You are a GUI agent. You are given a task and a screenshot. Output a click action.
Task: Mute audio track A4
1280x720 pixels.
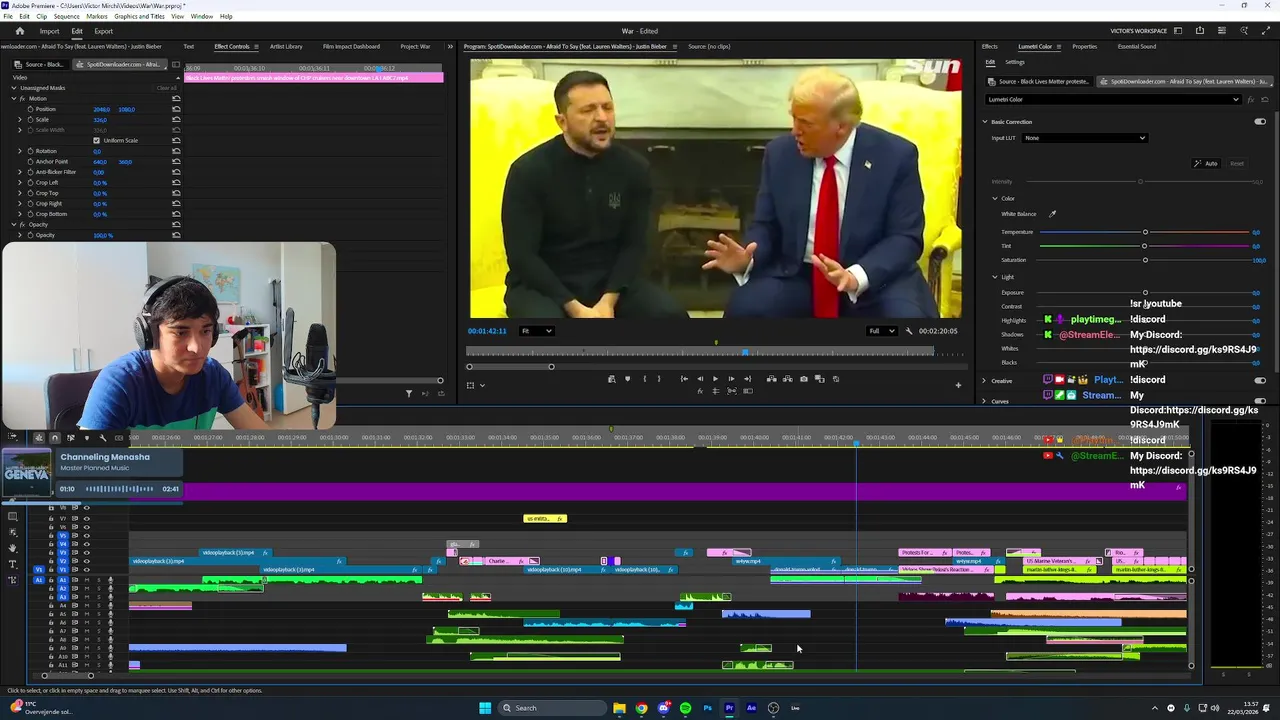(x=86, y=605)
